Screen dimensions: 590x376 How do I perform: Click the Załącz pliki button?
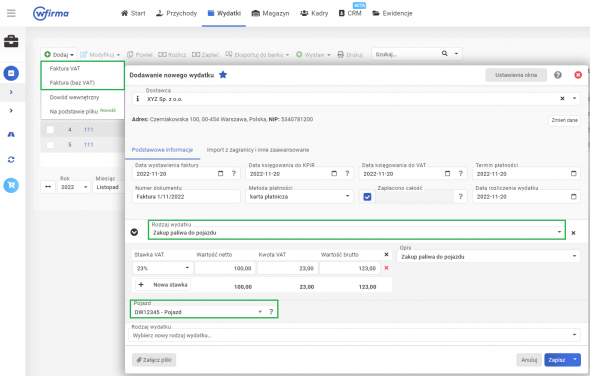click(x=154, y=360)
